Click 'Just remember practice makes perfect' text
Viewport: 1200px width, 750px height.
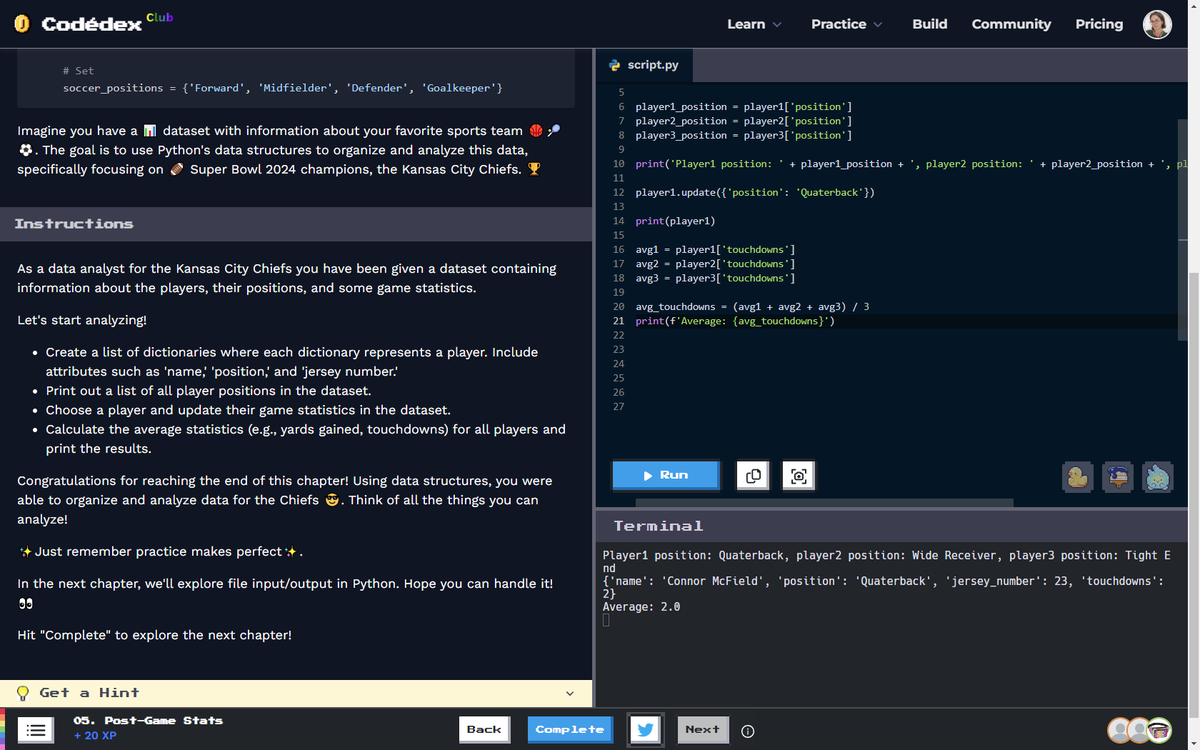coord(160,552)
